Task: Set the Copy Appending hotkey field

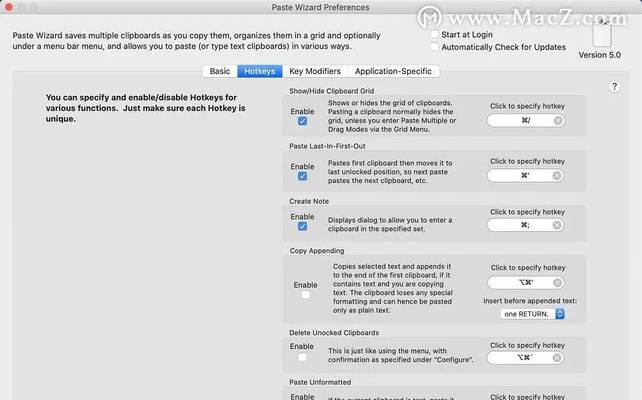Action: 526,282
